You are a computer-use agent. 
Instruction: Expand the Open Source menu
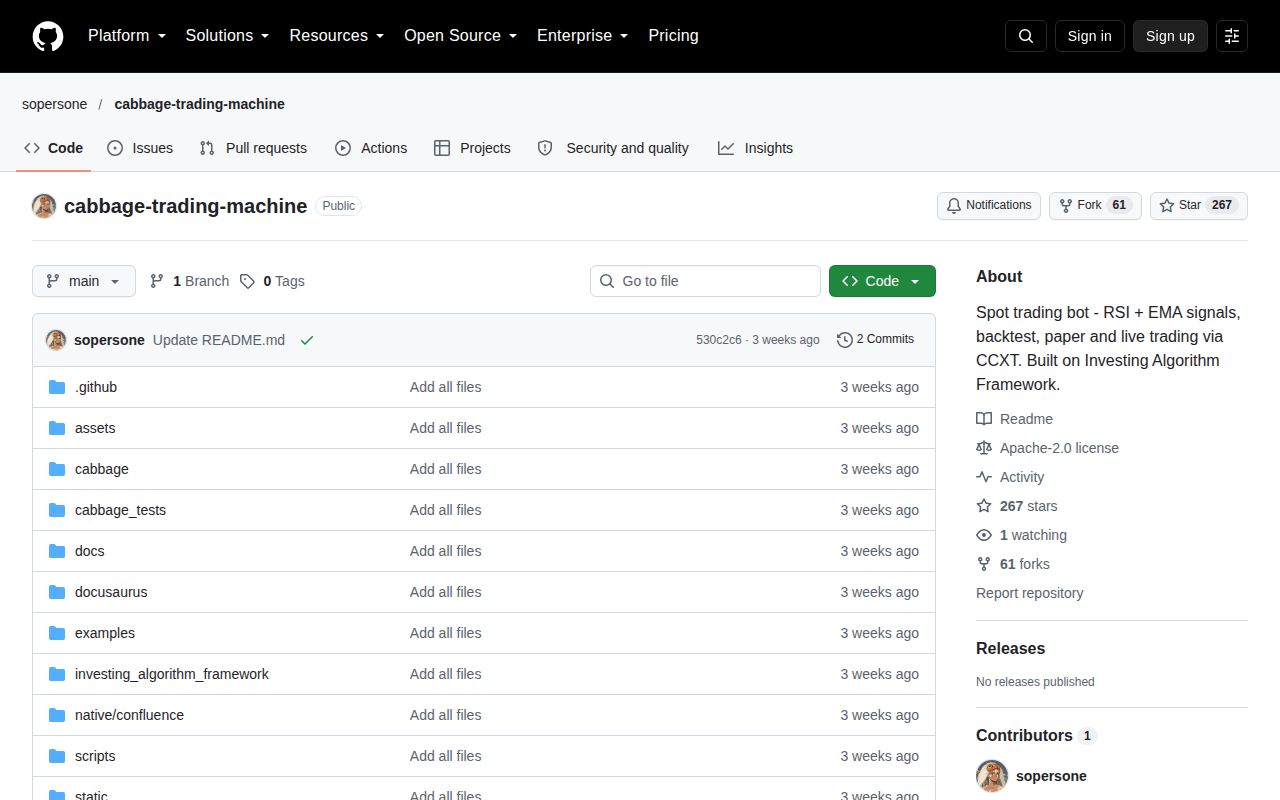pyautogui.click(x=461, y=36)
